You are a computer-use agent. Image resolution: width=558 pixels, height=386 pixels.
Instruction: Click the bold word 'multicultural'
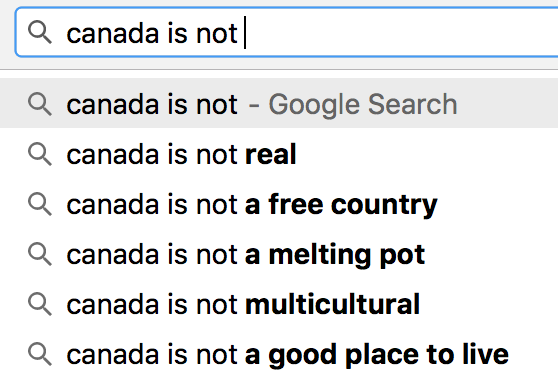coord(332,304)
